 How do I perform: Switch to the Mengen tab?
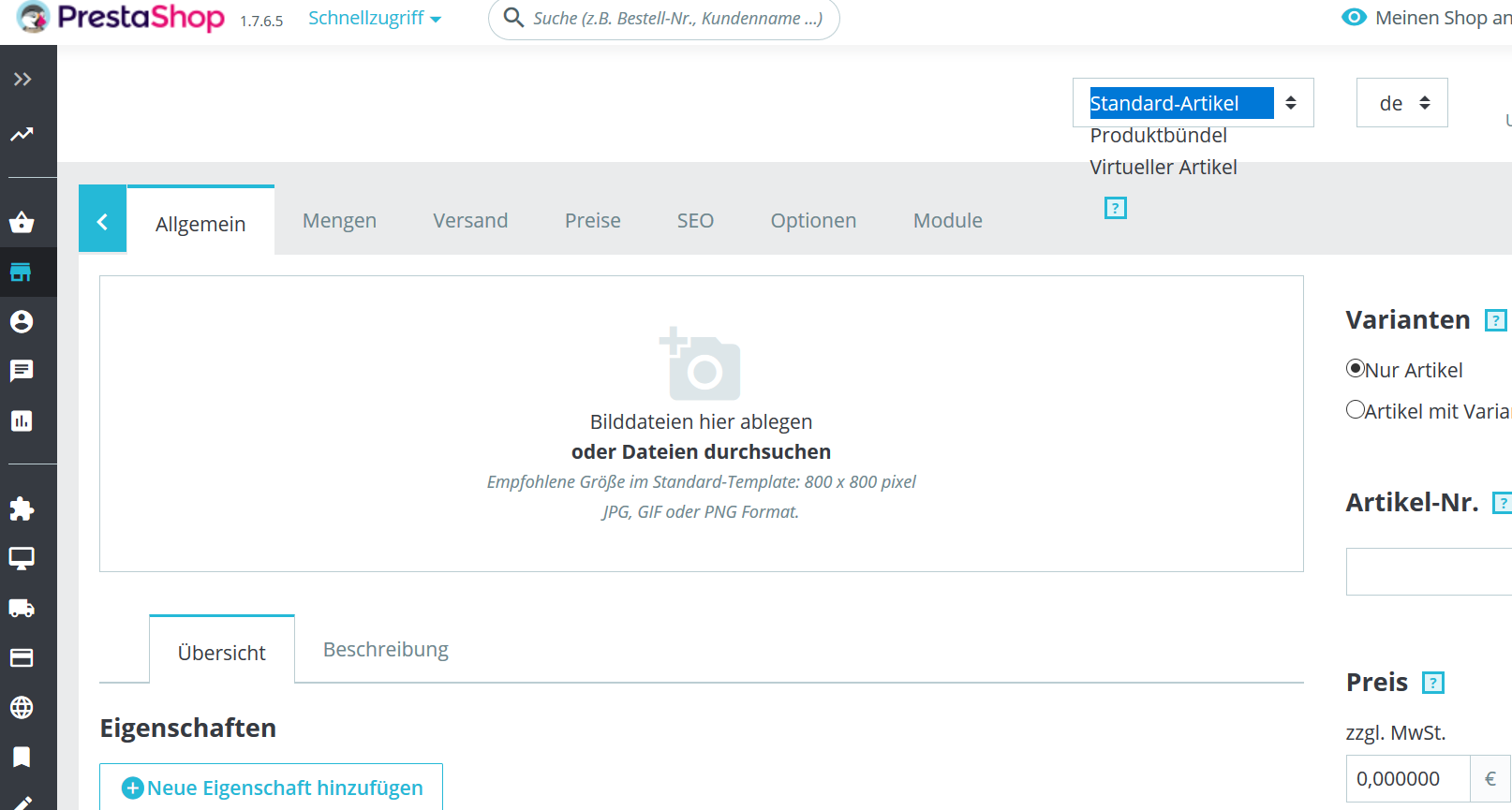(339, 220)
